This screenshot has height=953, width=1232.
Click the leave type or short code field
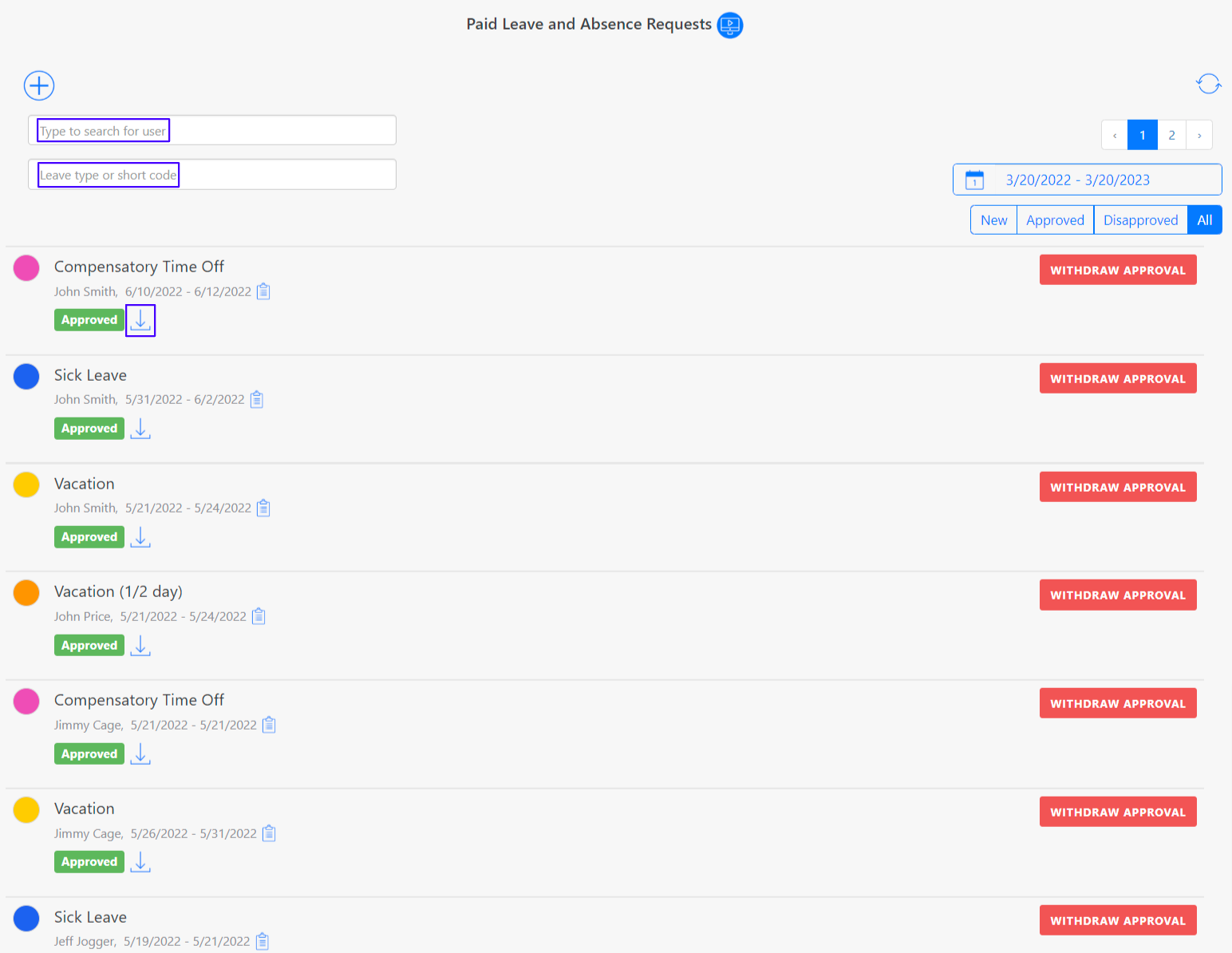tap(211, 174)
